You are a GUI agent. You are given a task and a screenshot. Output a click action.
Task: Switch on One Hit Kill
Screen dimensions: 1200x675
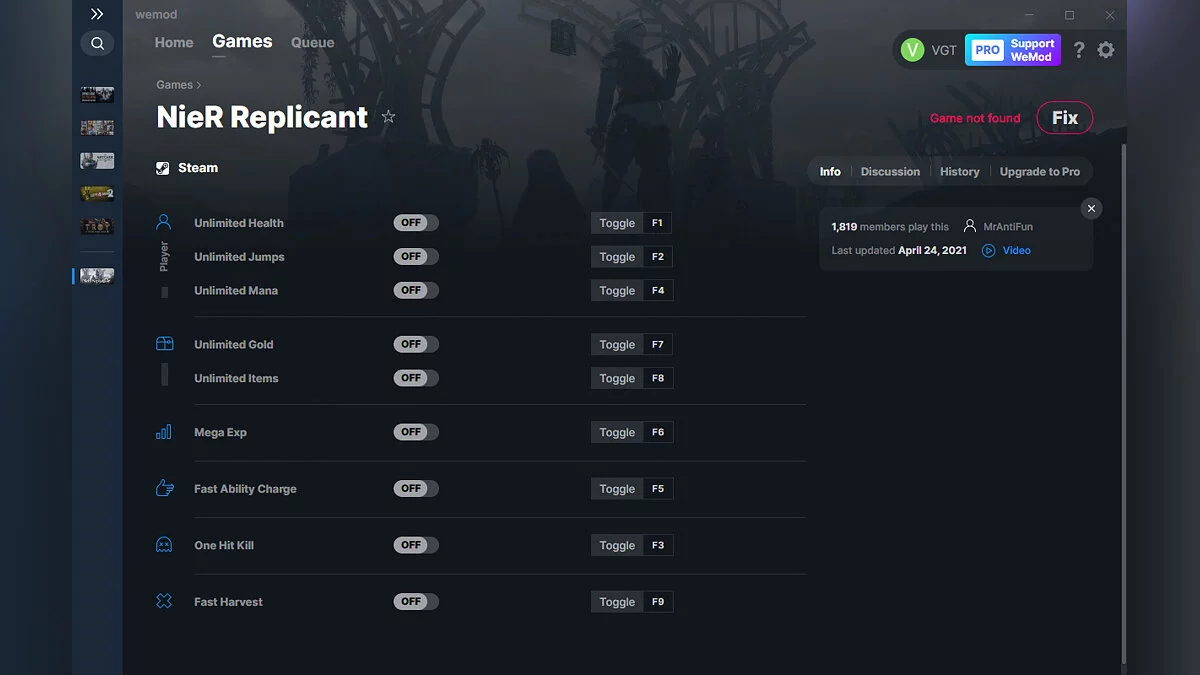click(416, 545)
